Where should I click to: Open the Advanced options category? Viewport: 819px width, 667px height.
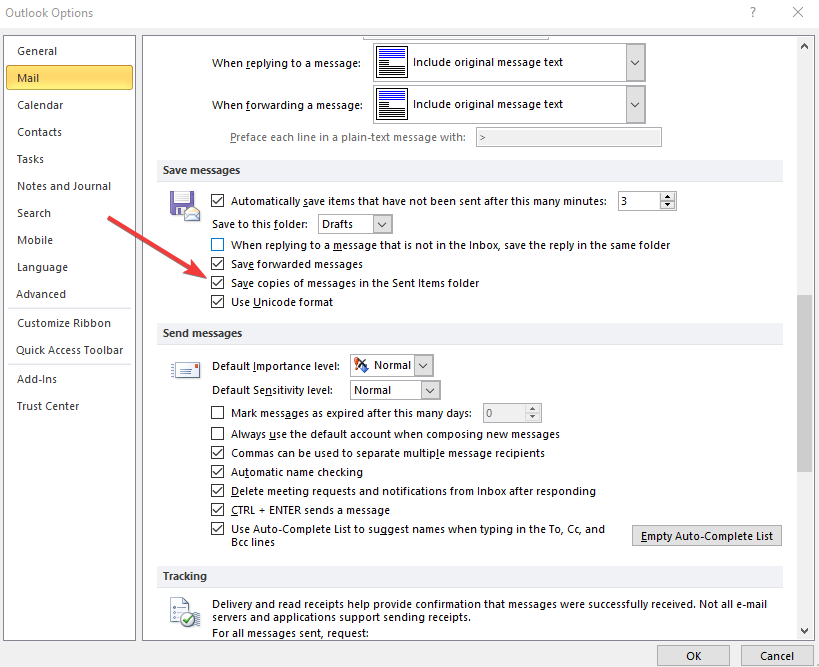pyautogui.click(x=69, y=294)
